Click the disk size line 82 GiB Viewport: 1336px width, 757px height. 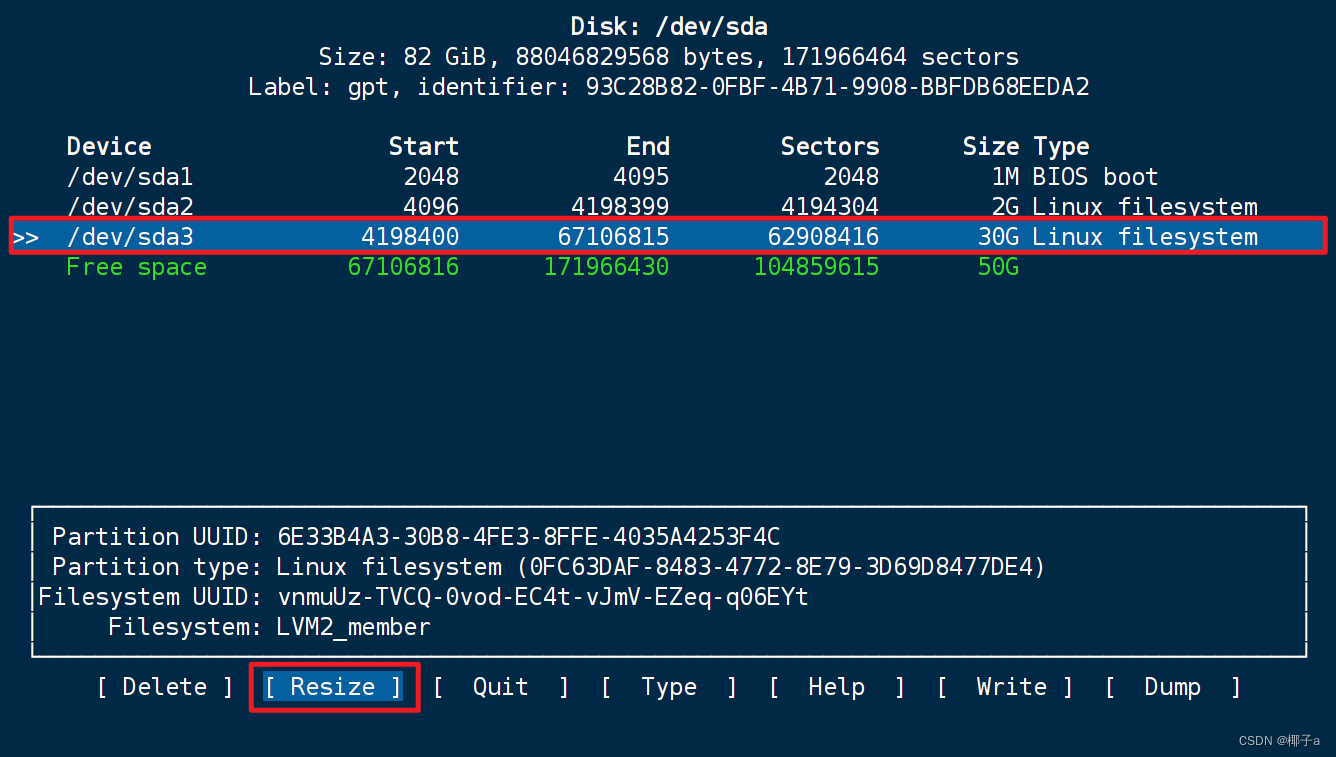coord(668,56)
